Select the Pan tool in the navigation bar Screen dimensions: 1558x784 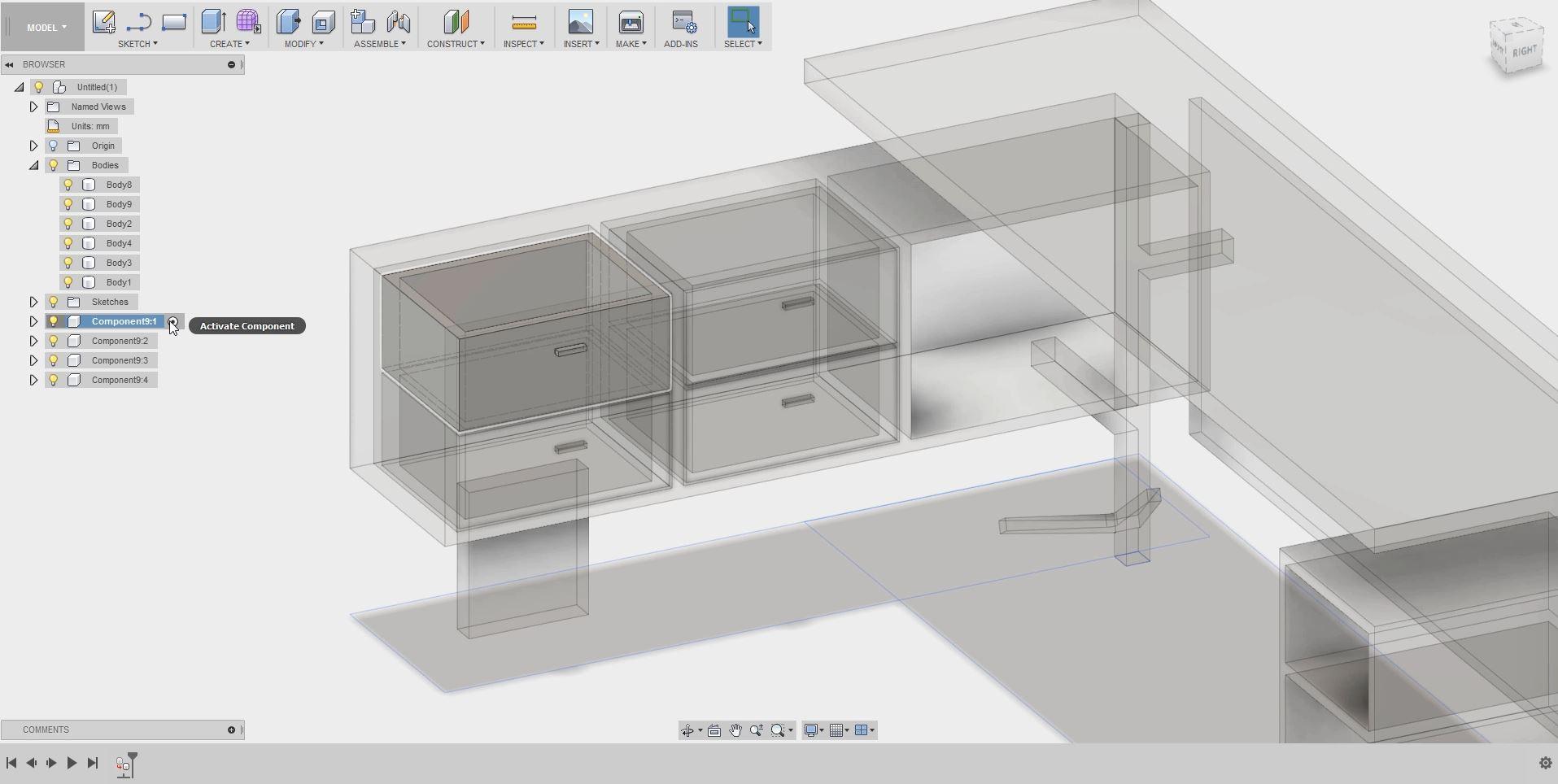coord(735,730)
